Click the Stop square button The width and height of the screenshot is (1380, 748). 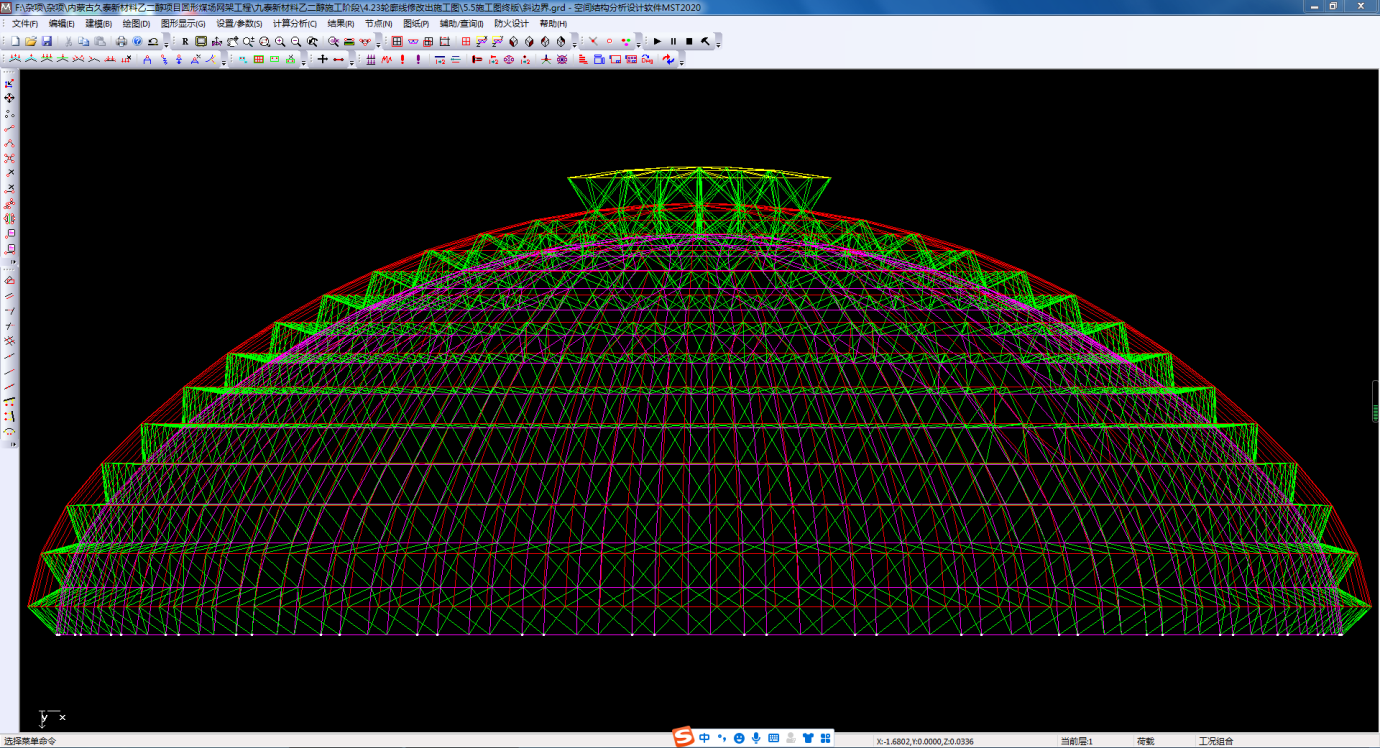coord(689,42)
